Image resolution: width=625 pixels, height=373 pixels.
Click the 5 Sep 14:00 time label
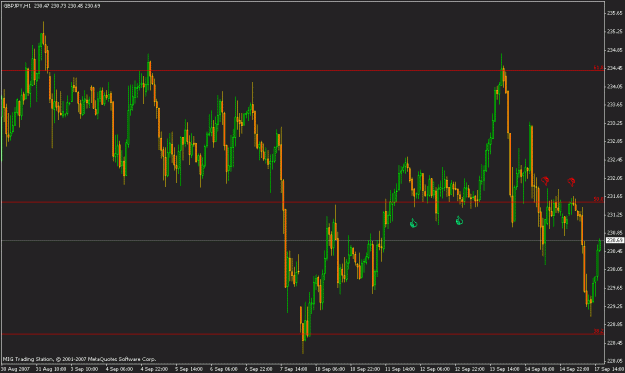coord(189,369)
